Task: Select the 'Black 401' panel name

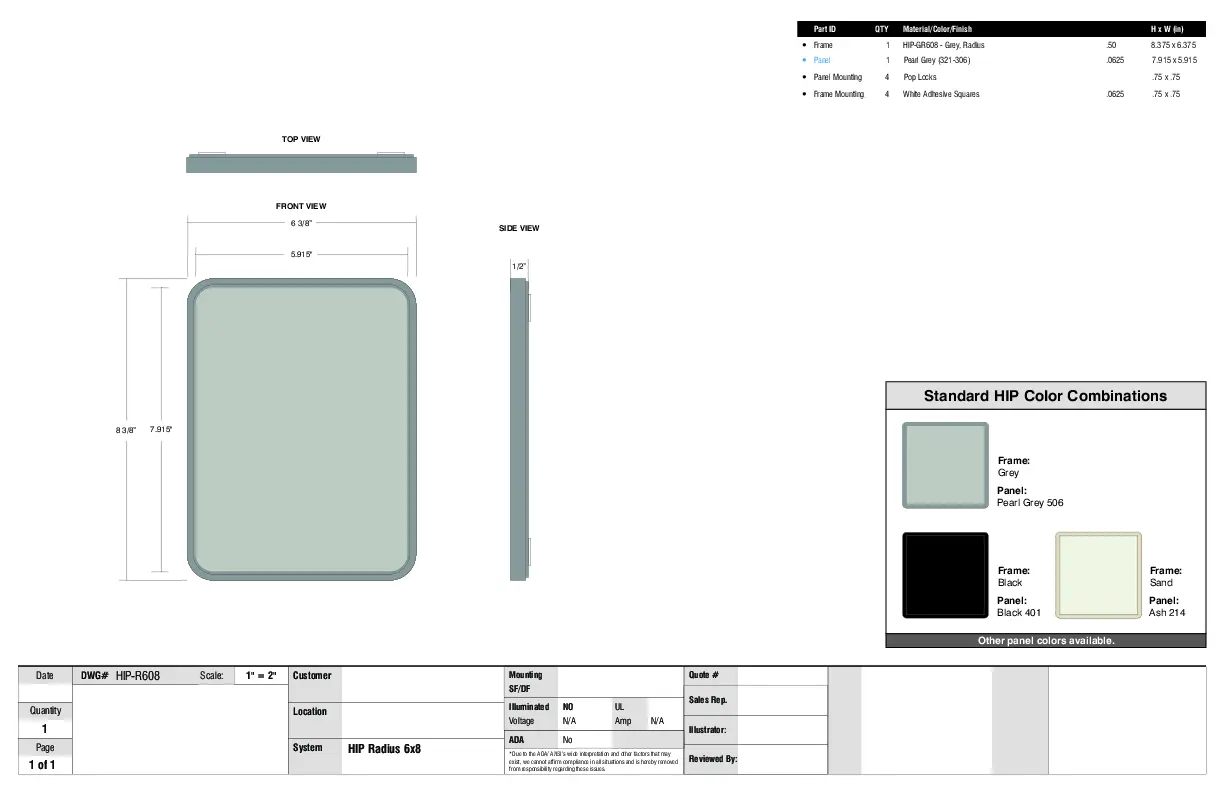Action: click(1019, 612)
